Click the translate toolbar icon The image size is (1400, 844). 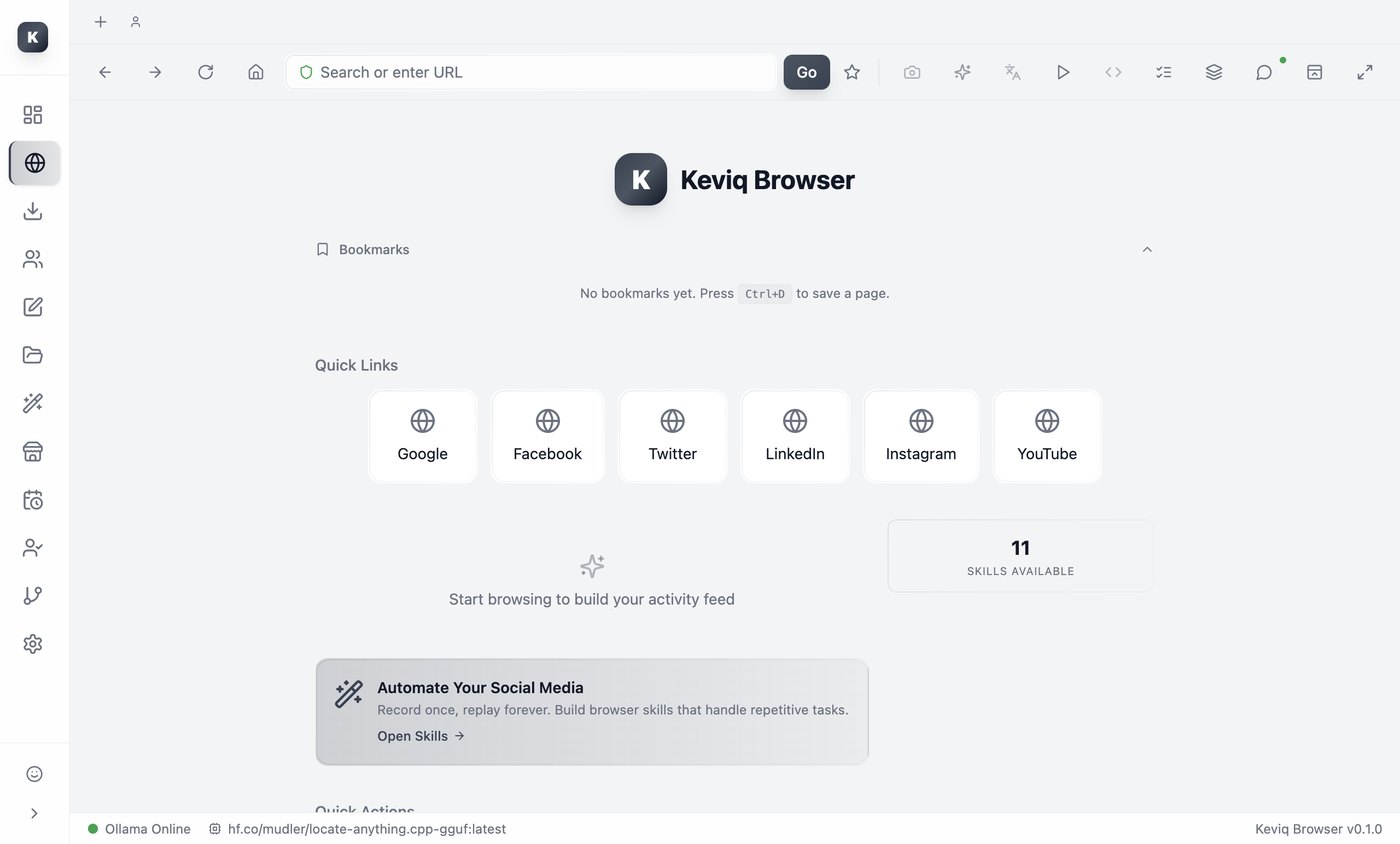[1013, 72]
